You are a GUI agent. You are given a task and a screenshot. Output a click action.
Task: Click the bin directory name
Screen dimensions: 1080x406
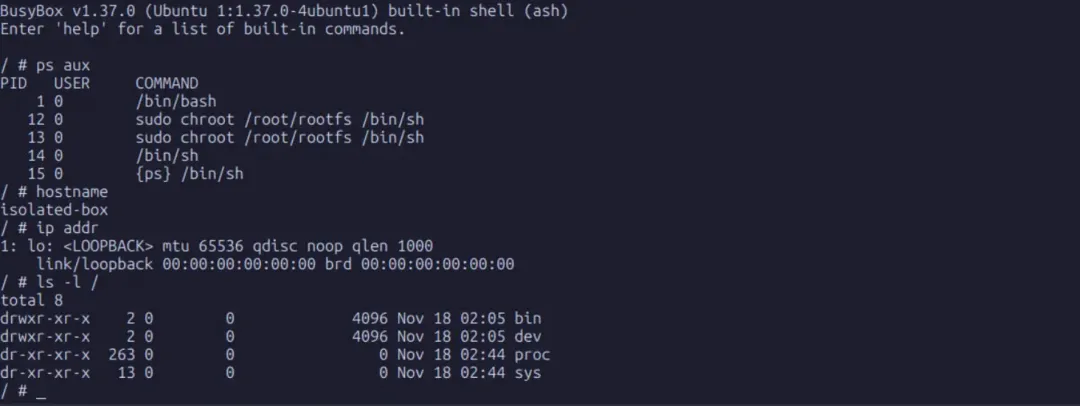tap(527, 318)
